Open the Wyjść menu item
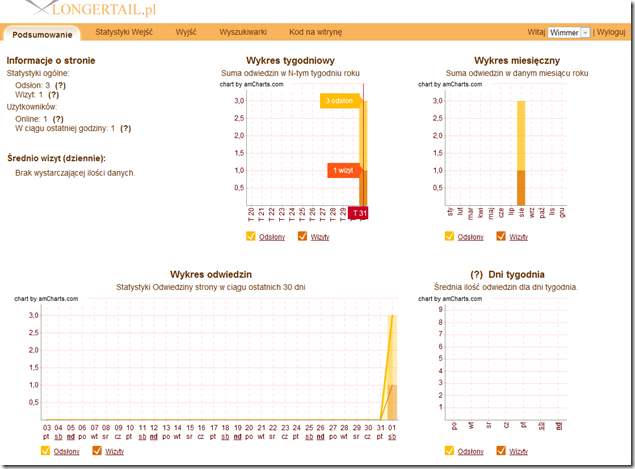635x469 pixels. (x=186, y=32)
